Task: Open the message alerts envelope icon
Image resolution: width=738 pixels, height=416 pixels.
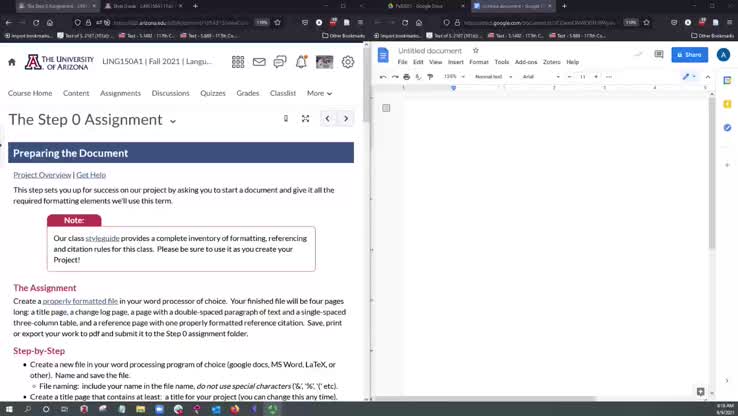Action: (x=259, y=62)
